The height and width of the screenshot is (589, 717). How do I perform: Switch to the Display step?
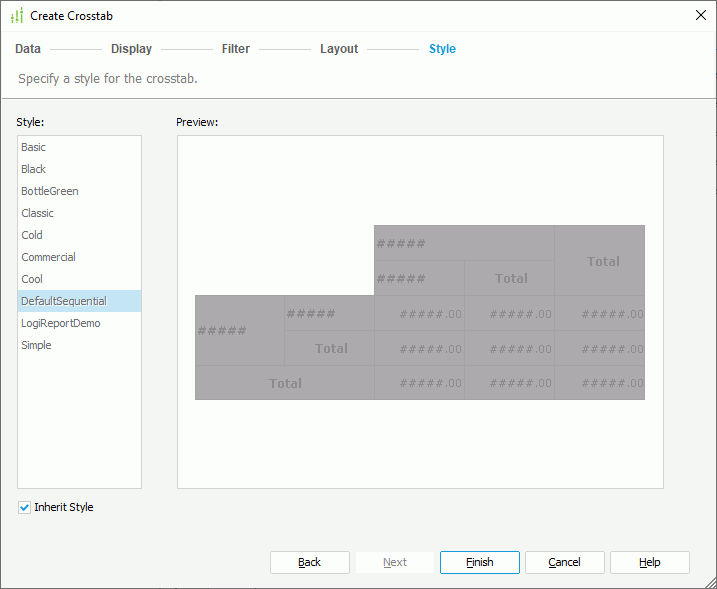131,49
